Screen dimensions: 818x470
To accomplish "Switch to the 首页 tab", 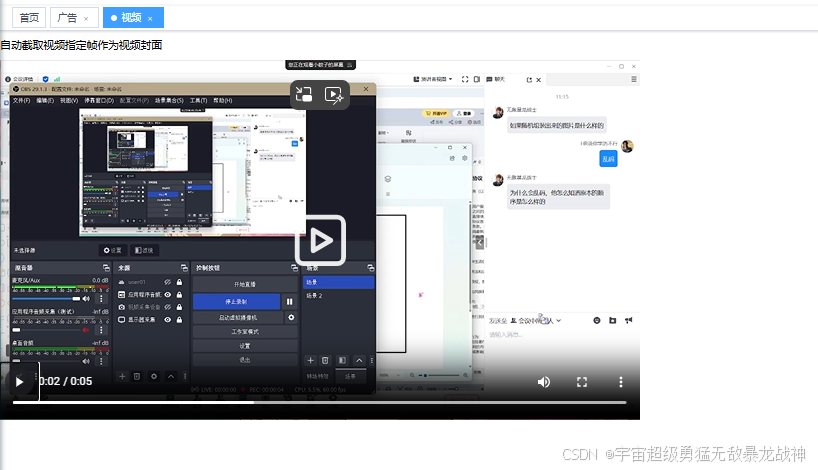I will tap(29, 18).
